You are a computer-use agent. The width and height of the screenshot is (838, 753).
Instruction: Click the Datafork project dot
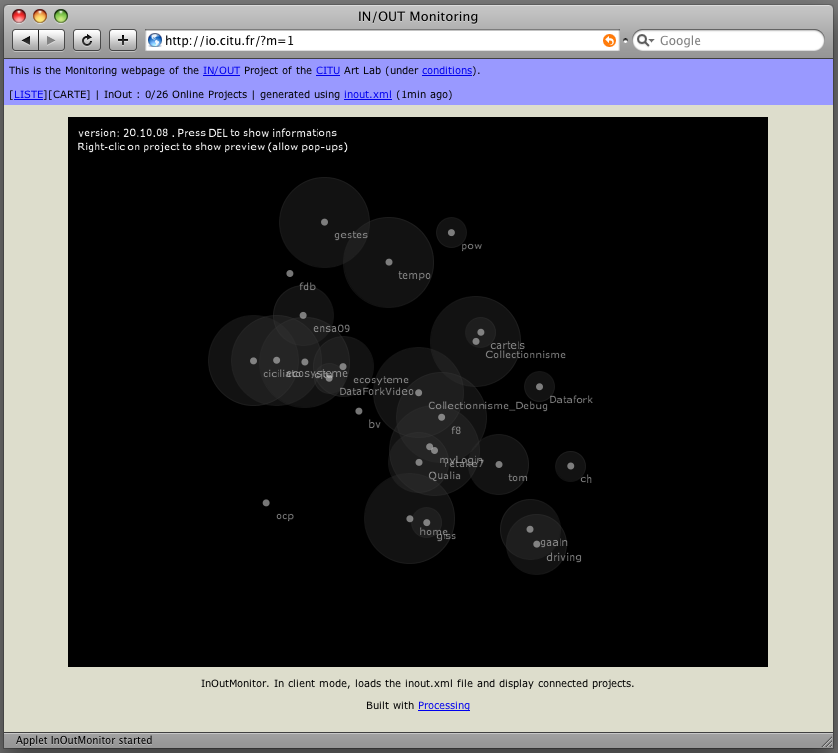(x=539, y=387)
